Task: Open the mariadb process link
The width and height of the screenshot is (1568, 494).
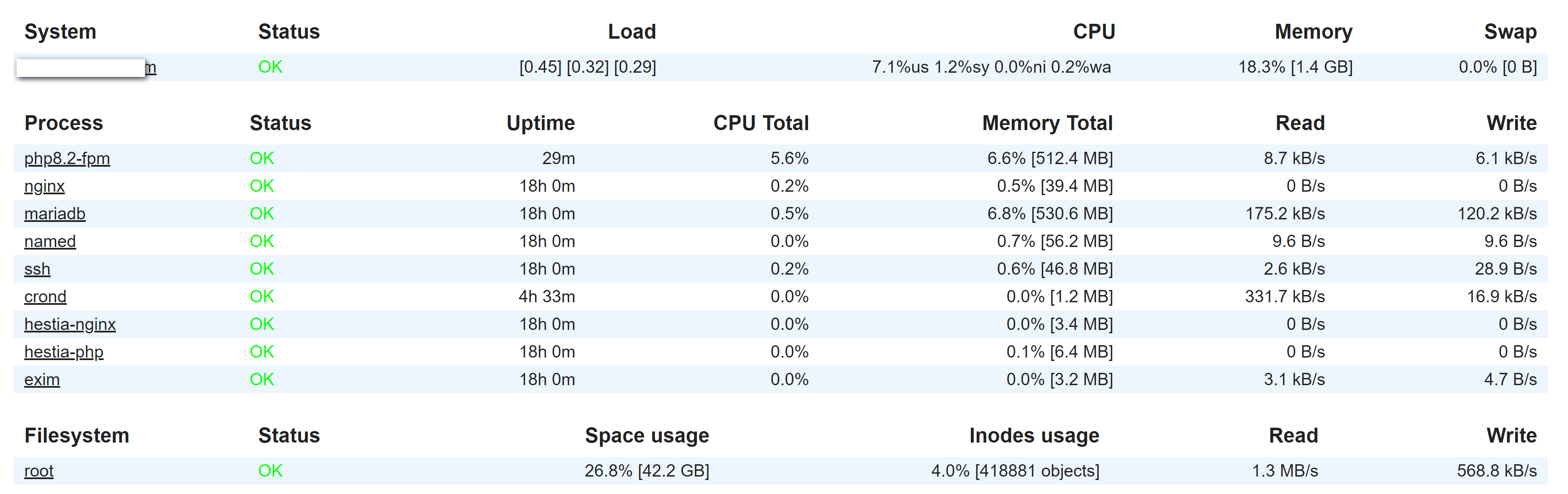Action: point(55,213)
